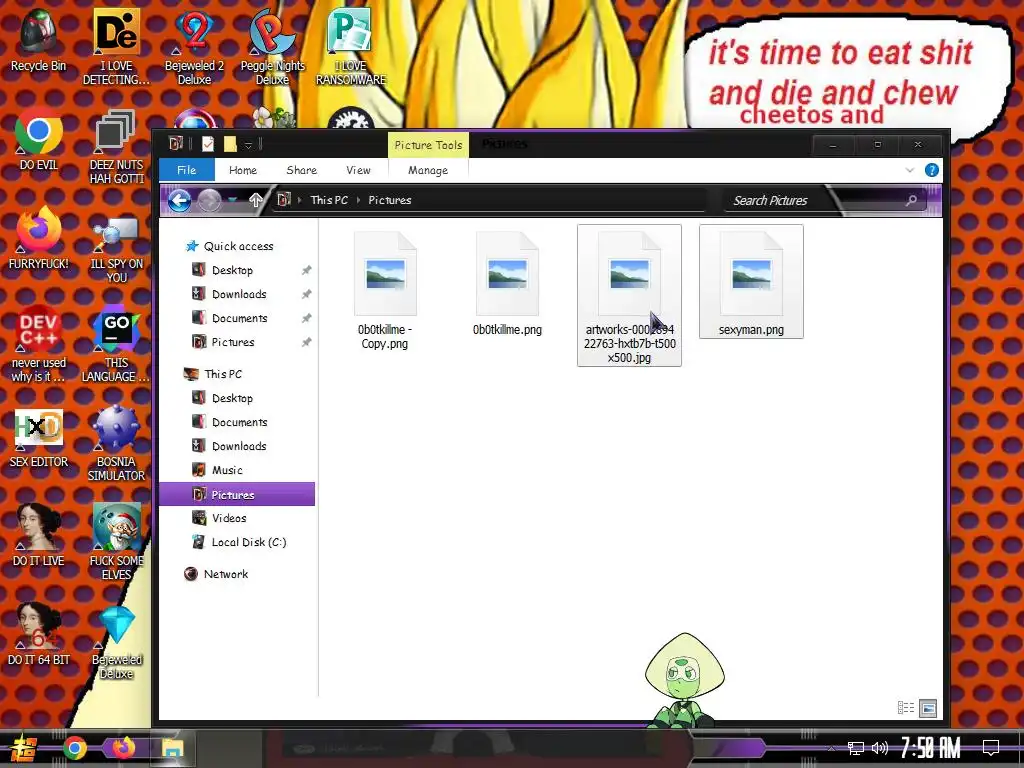Open the notification center icon
The width and height of the screenshot is (1024, 768).
coord(991,748)
